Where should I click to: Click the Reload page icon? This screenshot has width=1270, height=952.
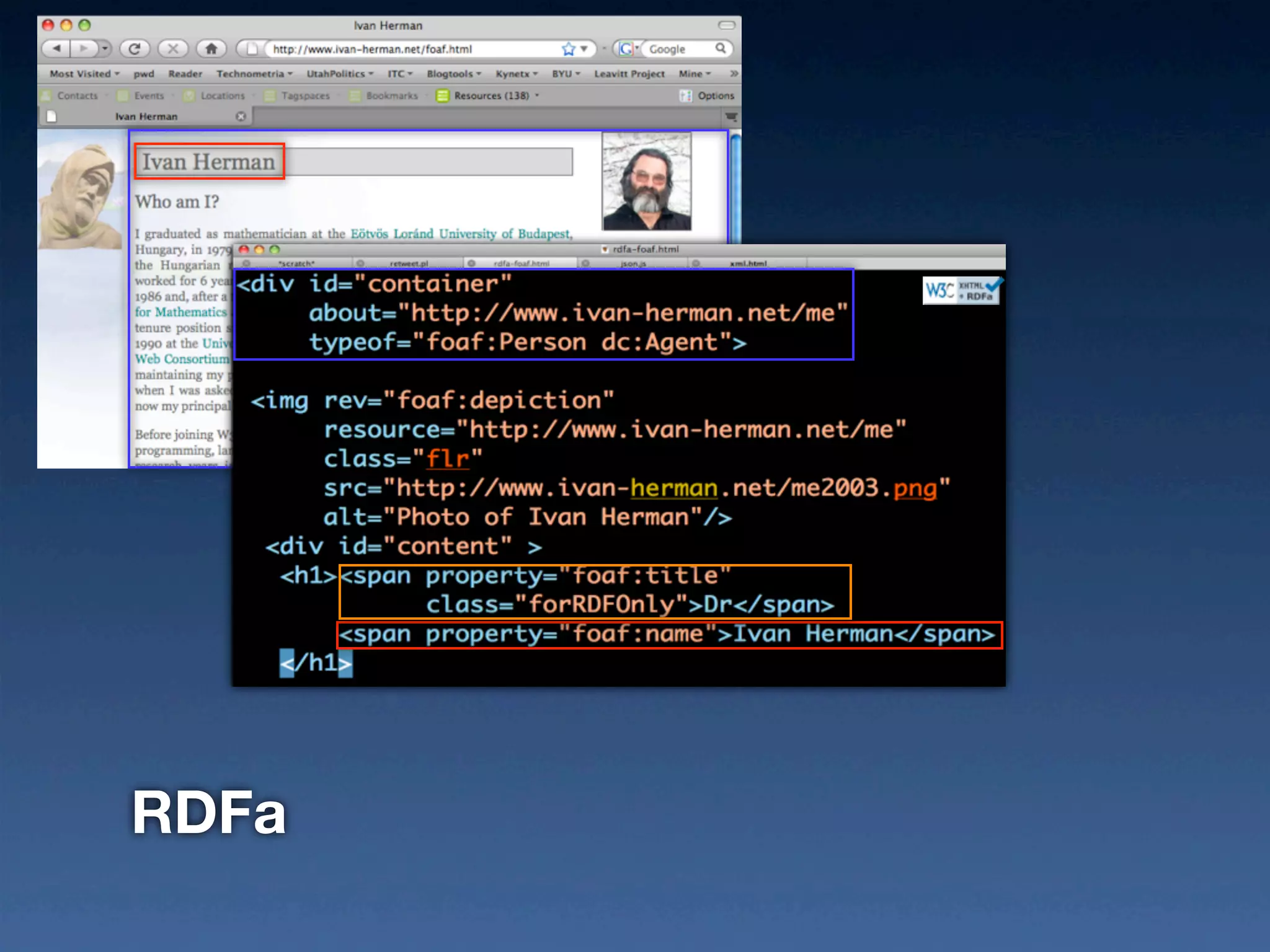point(135,48)
